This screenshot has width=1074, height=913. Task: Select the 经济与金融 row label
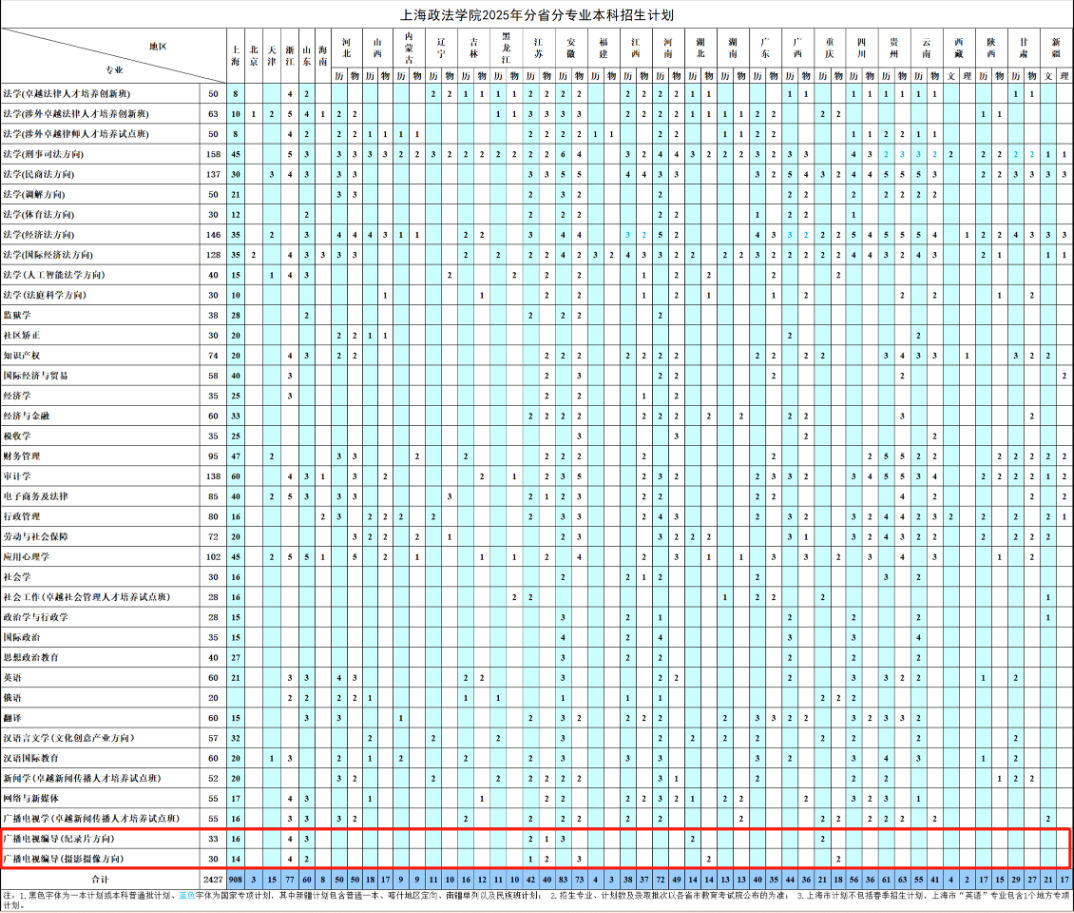[26, 416]
